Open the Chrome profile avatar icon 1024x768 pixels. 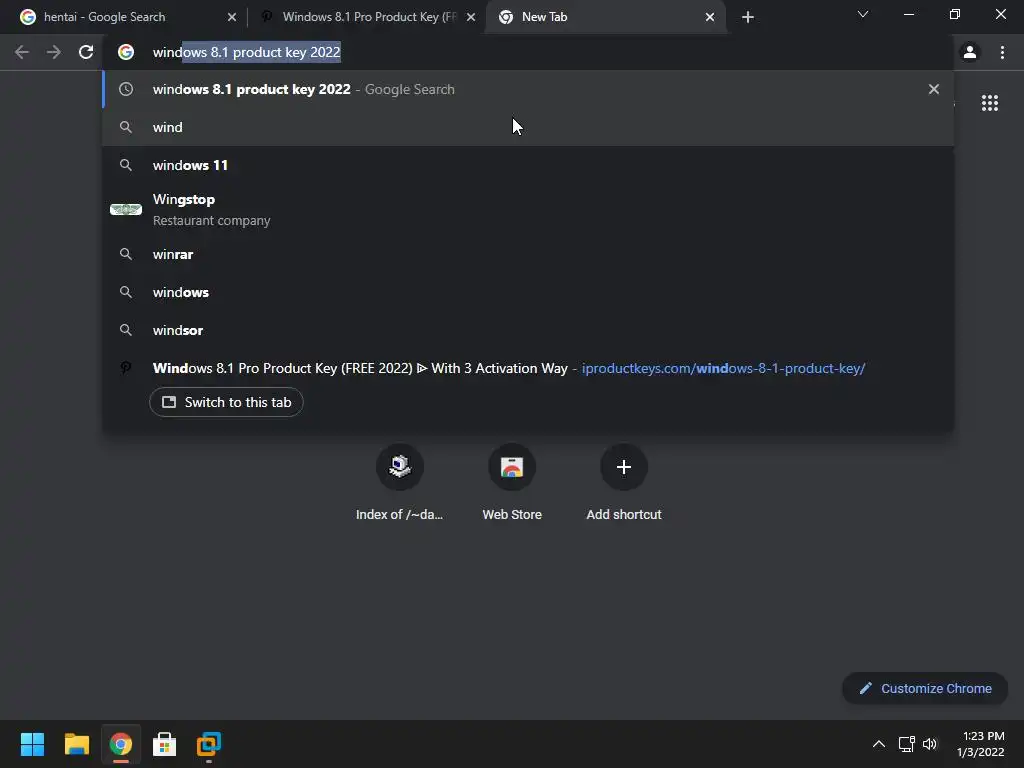[x=970, y=52]
